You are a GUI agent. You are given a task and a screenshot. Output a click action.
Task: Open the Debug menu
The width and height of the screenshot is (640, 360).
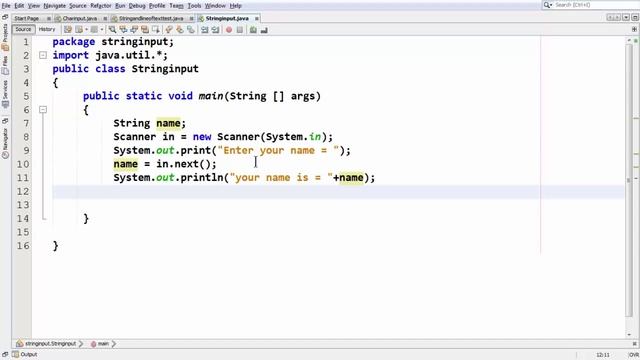[137, 6]
